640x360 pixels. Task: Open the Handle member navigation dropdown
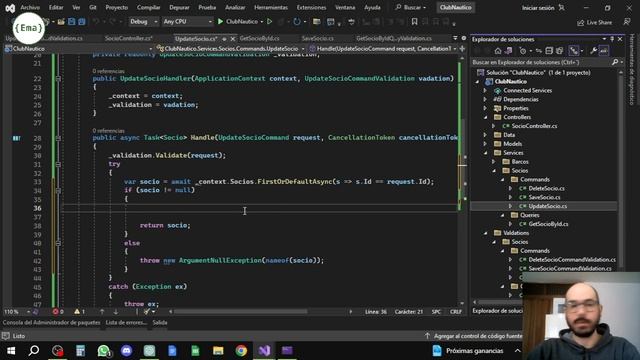[x=383, y=49]
